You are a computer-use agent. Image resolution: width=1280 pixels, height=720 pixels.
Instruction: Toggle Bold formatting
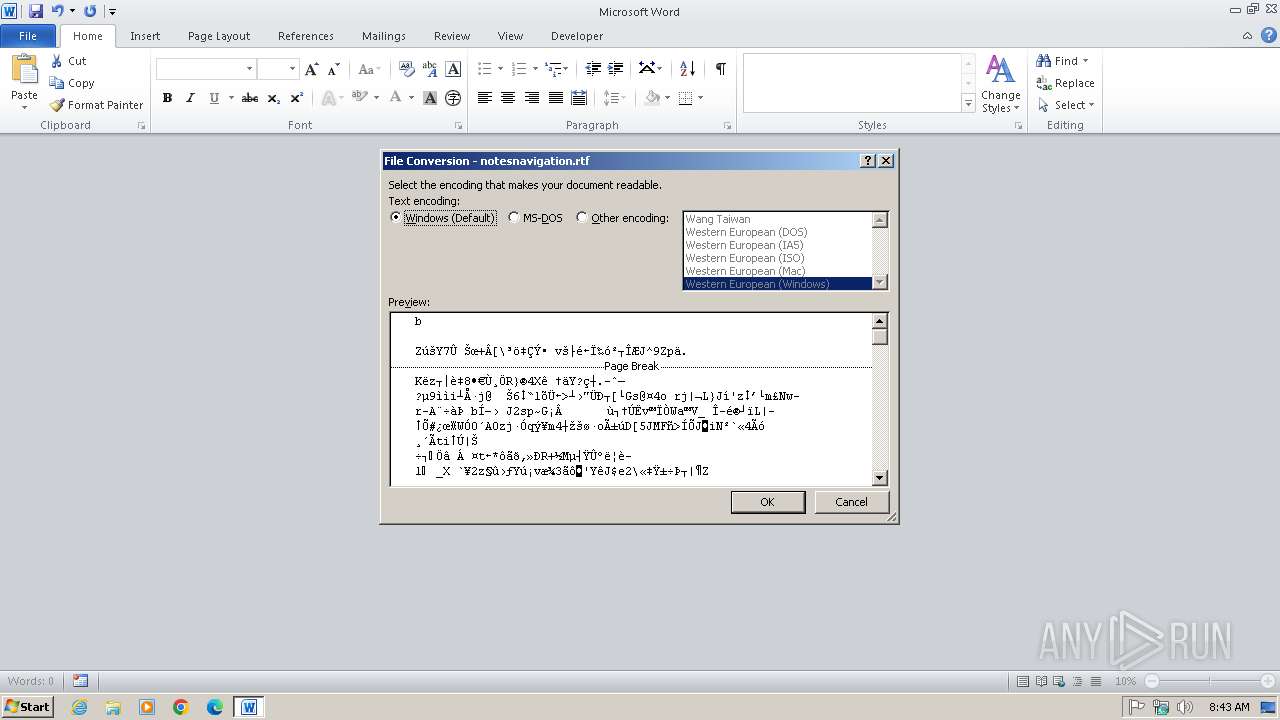click(x=167, y=98)
